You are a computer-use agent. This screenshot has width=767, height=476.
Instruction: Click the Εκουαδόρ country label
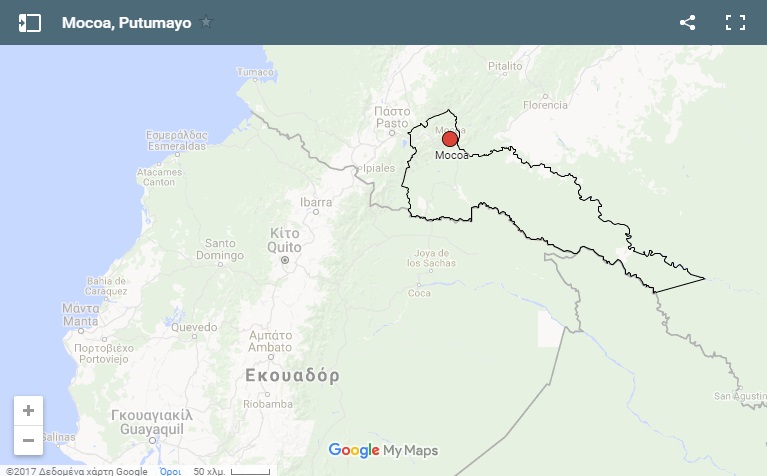[x=292, y=375]
